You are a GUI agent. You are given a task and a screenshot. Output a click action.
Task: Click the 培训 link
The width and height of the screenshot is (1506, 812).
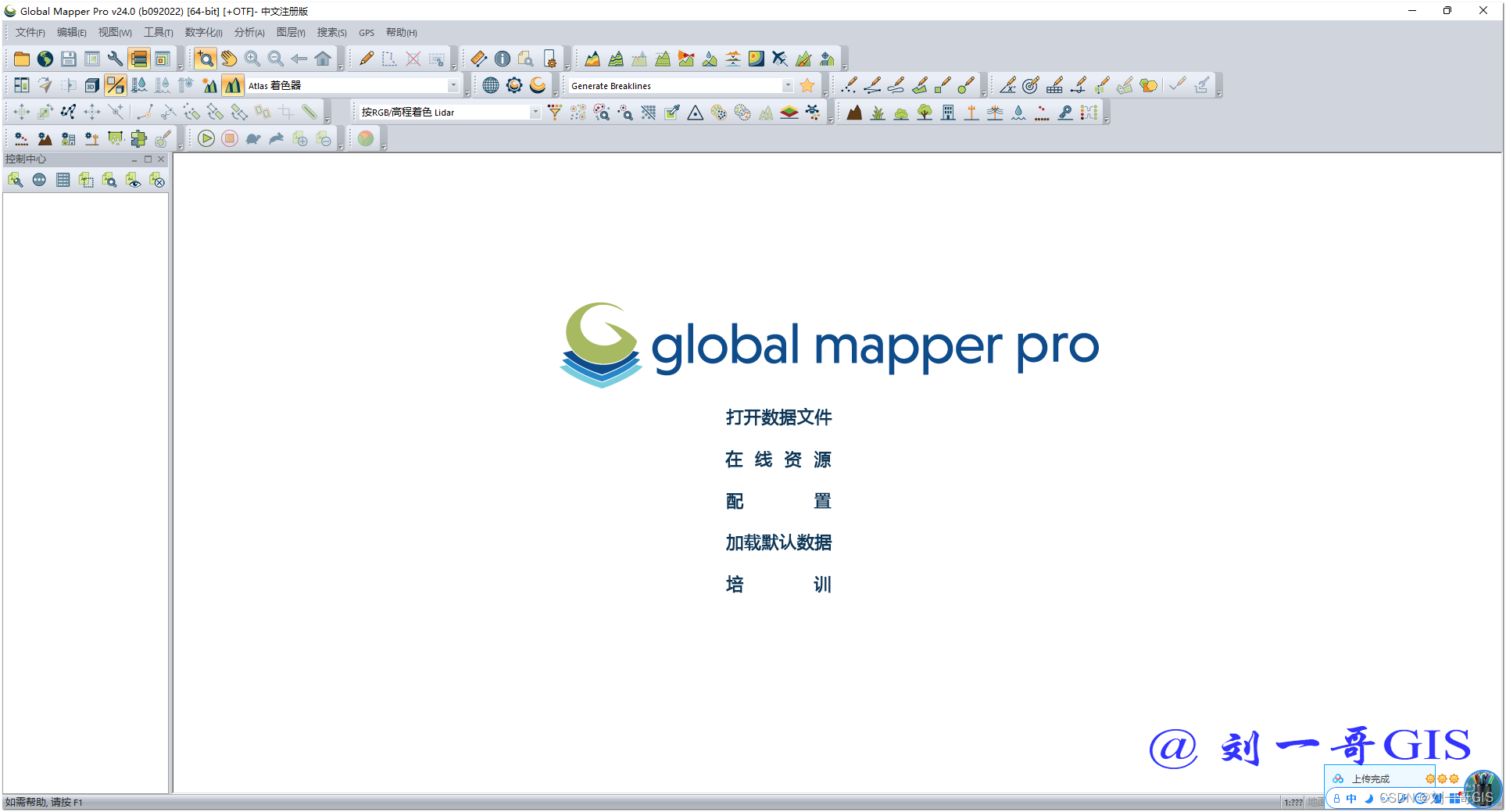778,585
